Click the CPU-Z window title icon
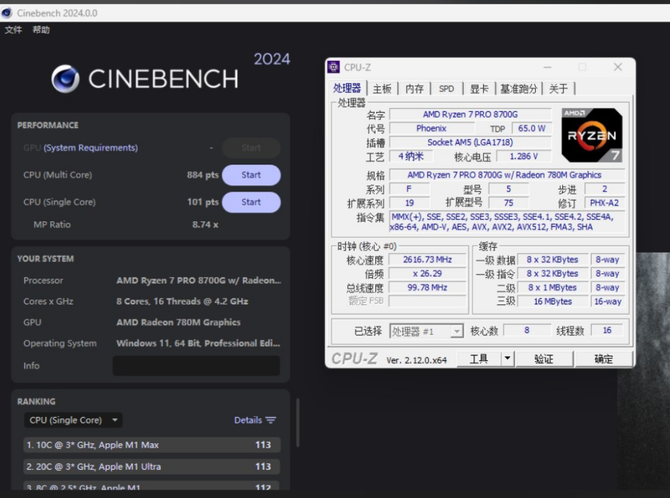 (333, 67)
